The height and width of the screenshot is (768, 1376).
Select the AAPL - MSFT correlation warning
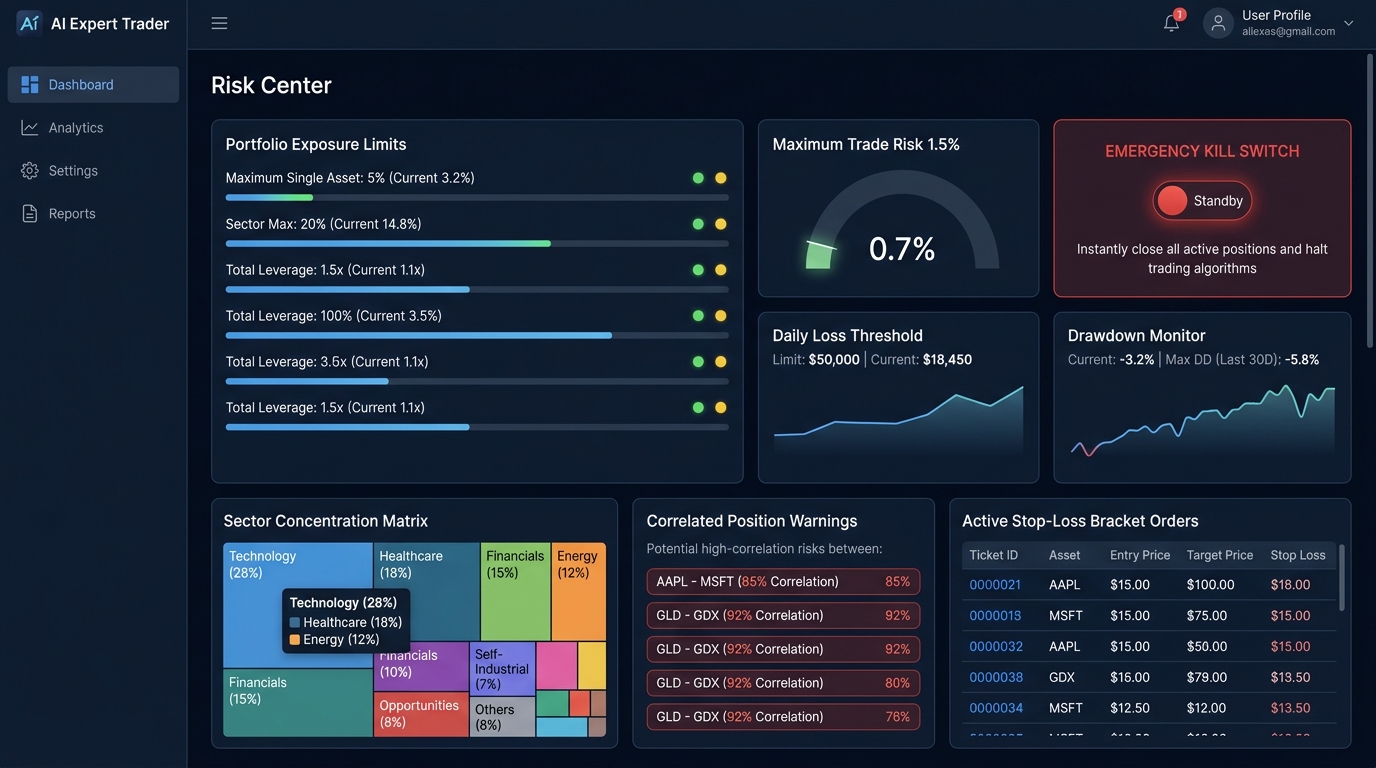click(x=783, y=582)
